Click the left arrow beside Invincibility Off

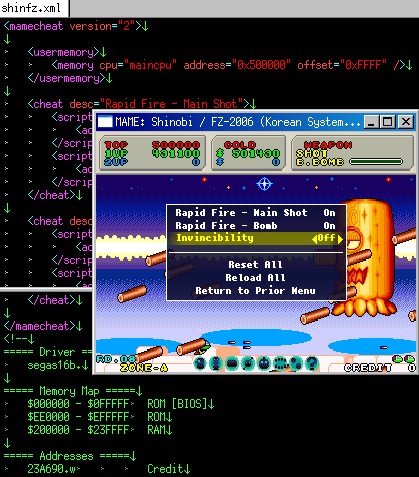[x=314, y=239]
